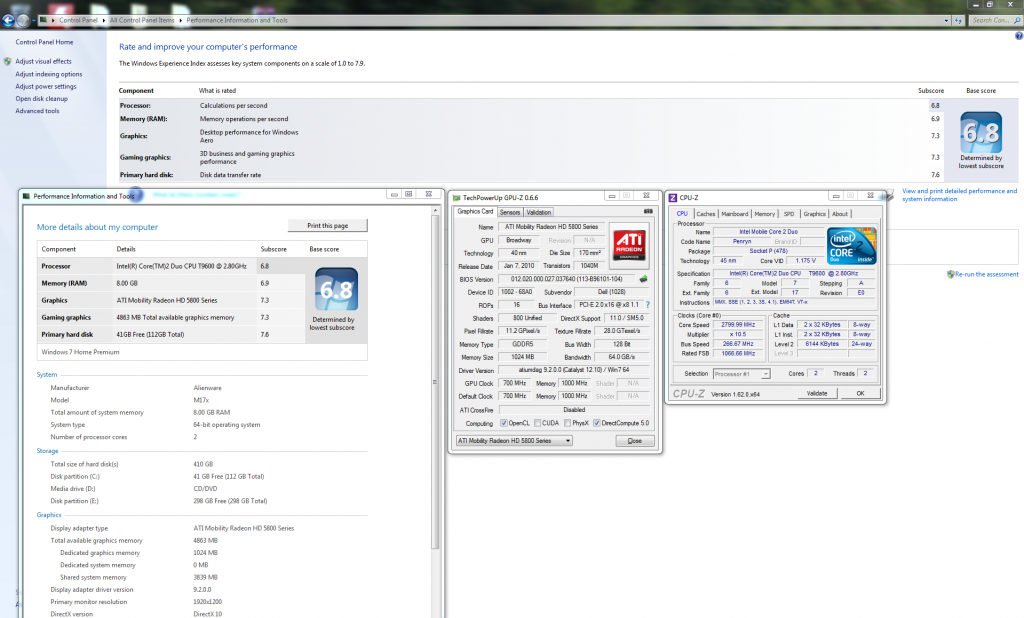Click the GPU-Z BIOS Version field

[x=566, y=279]
